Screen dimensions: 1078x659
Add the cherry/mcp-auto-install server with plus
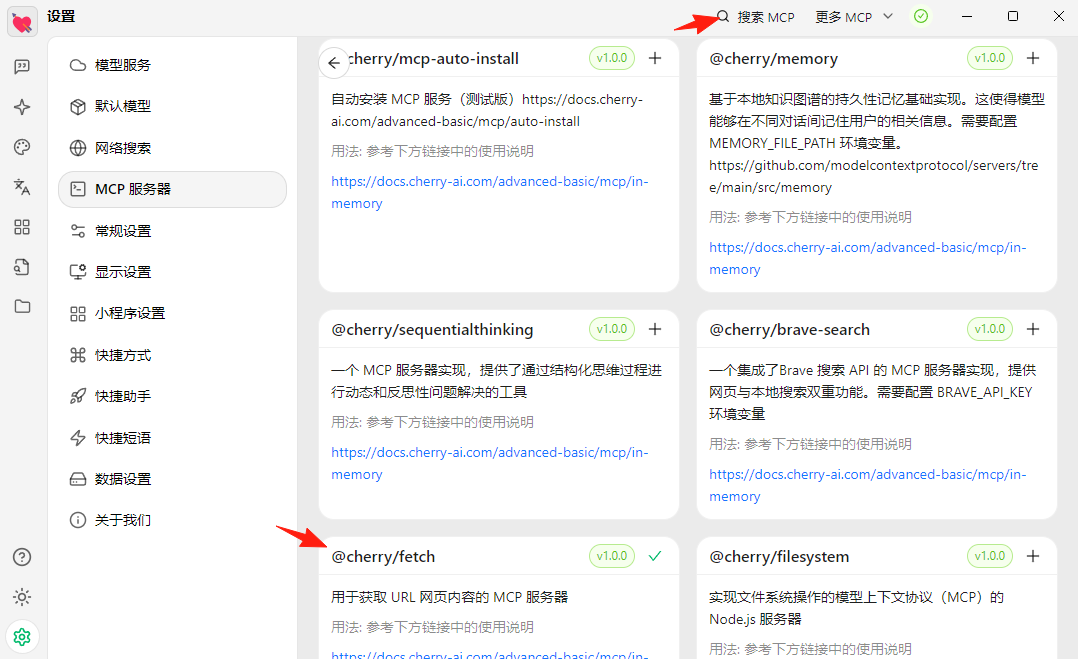coord(655,58)
